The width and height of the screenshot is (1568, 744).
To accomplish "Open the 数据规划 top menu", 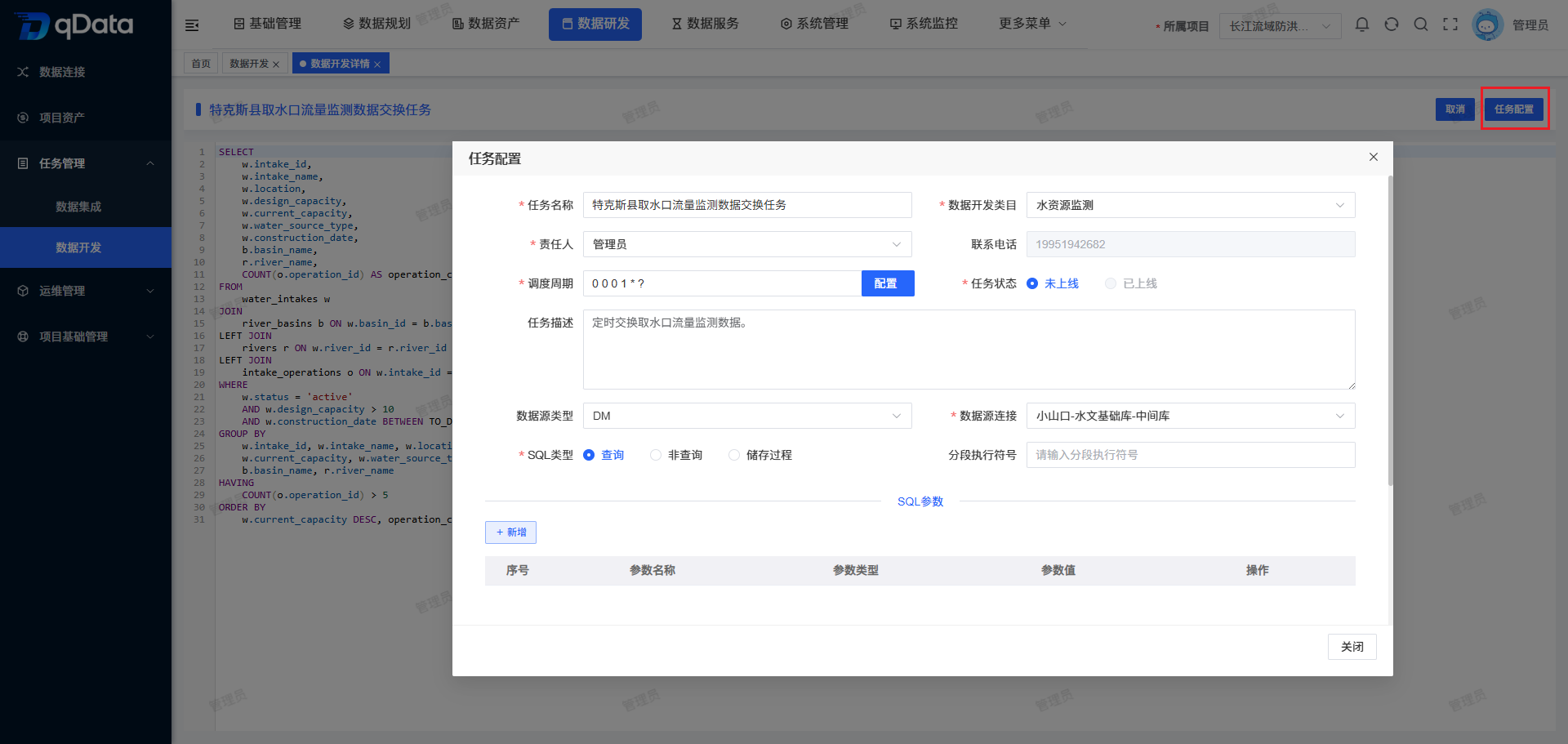I will coord(376,24).
